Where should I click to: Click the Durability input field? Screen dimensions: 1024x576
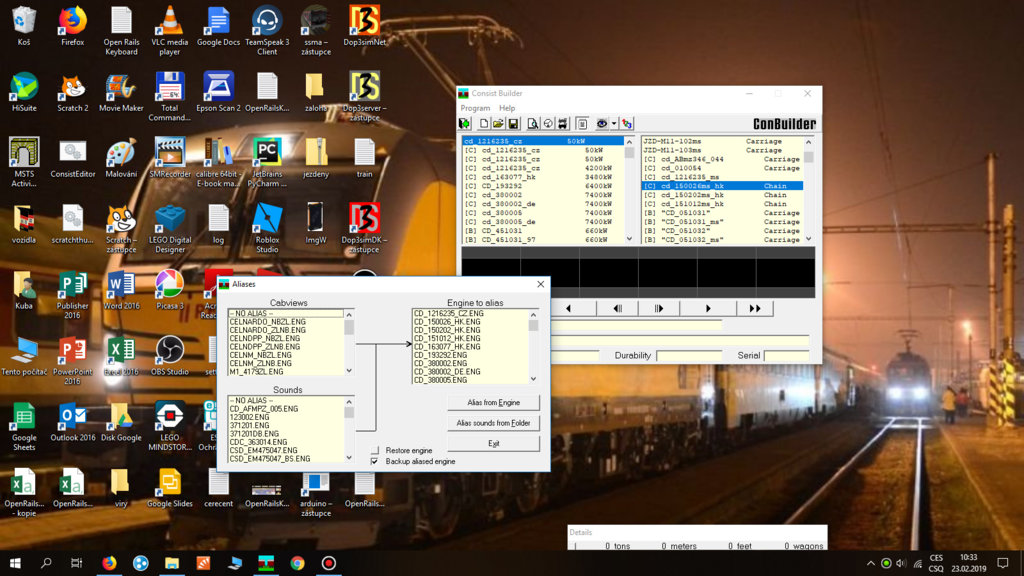pyautogui.click(x=689, y=356)
